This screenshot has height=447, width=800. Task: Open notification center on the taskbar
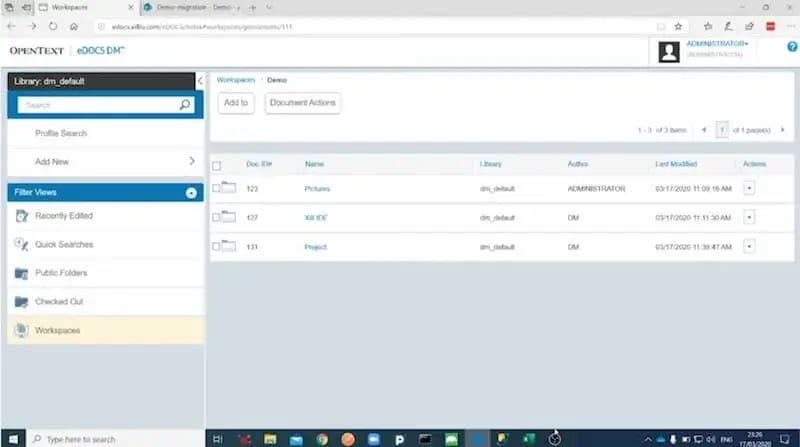(x=785, y=439)
